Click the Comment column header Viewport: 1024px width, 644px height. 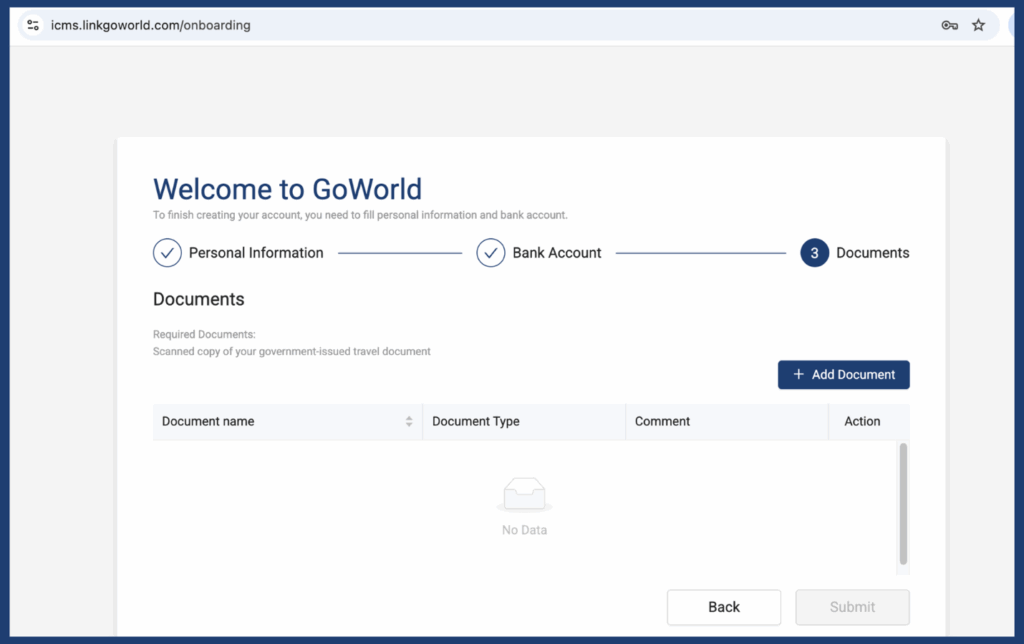[662, 422]
